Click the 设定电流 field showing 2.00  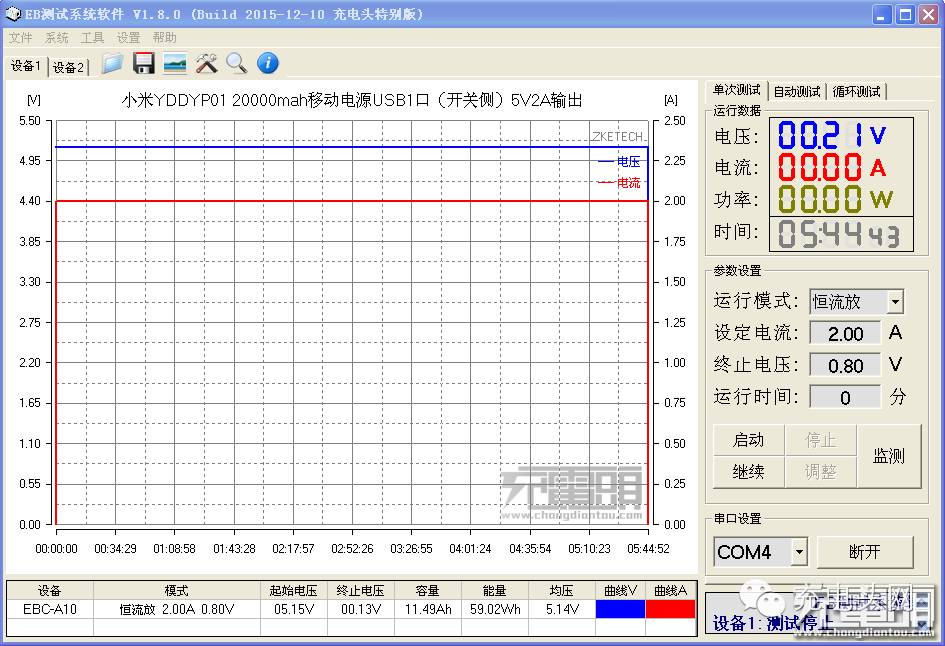point(845,333)
